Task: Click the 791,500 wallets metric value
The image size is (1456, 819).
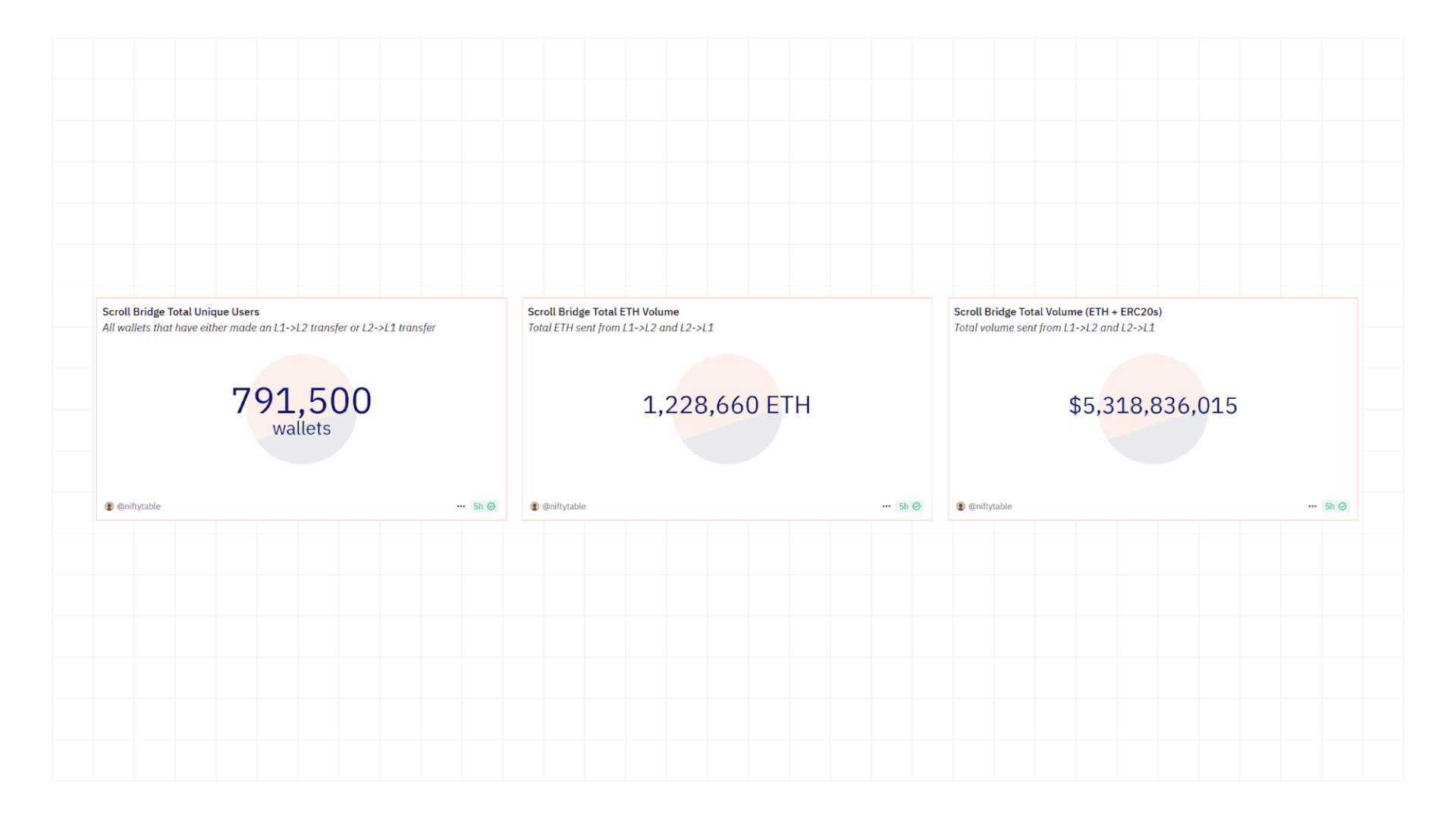Action: pos(300,400)
